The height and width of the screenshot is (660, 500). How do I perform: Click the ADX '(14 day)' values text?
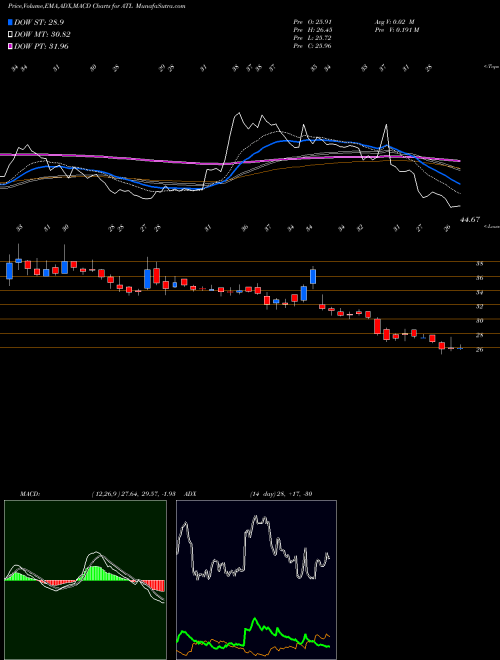pyautogui.click(x=281, y=494)
